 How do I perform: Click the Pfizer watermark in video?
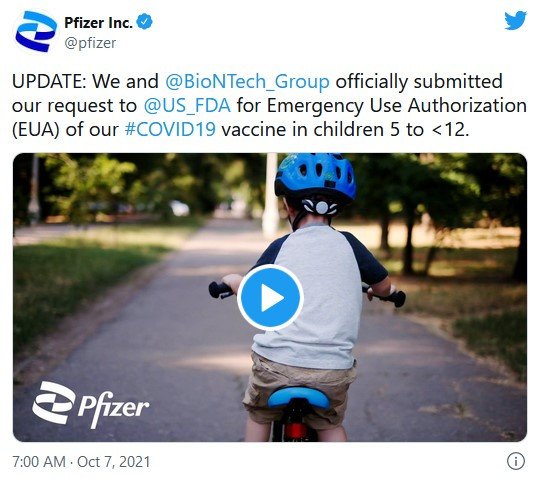pyautogui.click(x=91, y=404)
